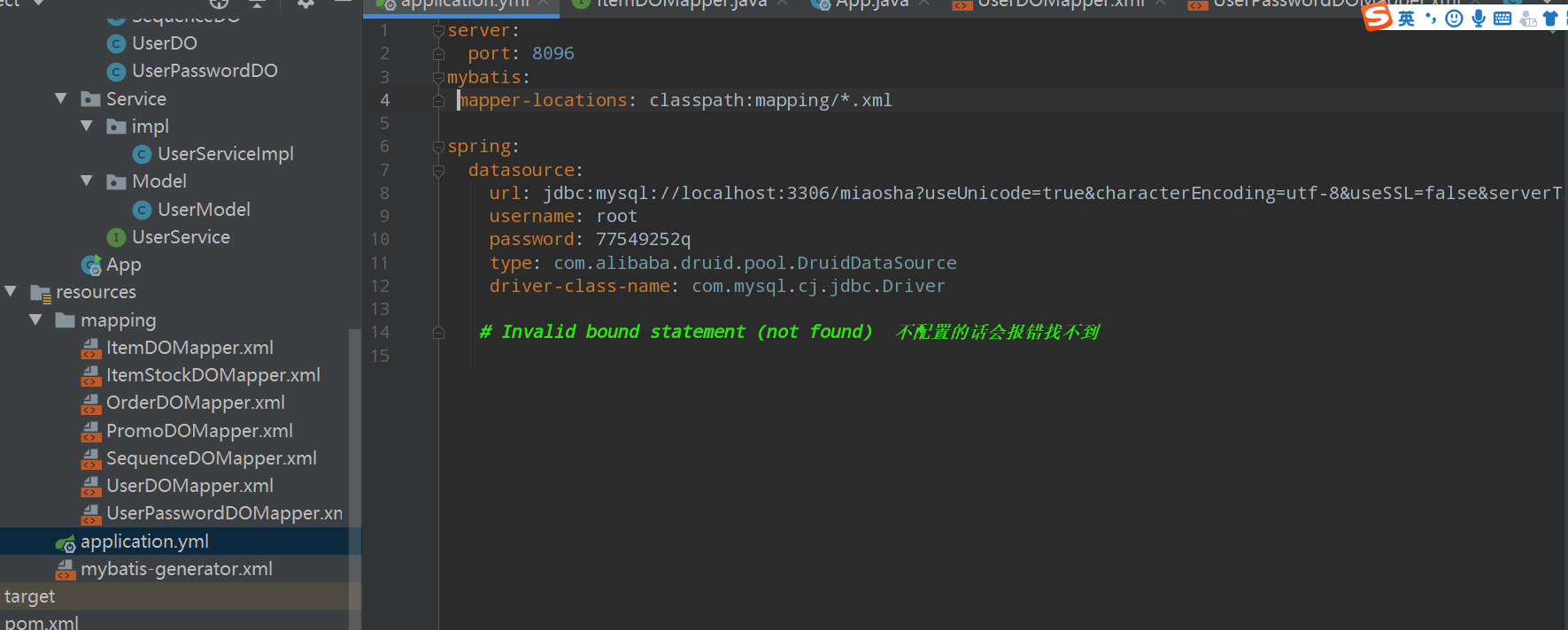The image size is (1568, 630).
Task: Fold the mybatis block in gutter
Action: tap(438, 78)
